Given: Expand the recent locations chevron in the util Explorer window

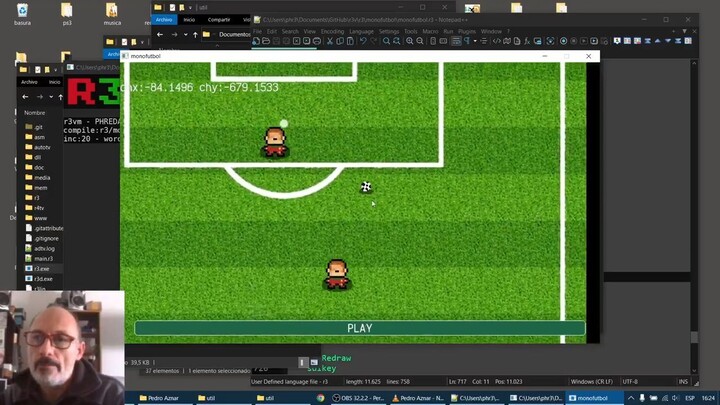Looking at the screenshot, I should [186, 34].
